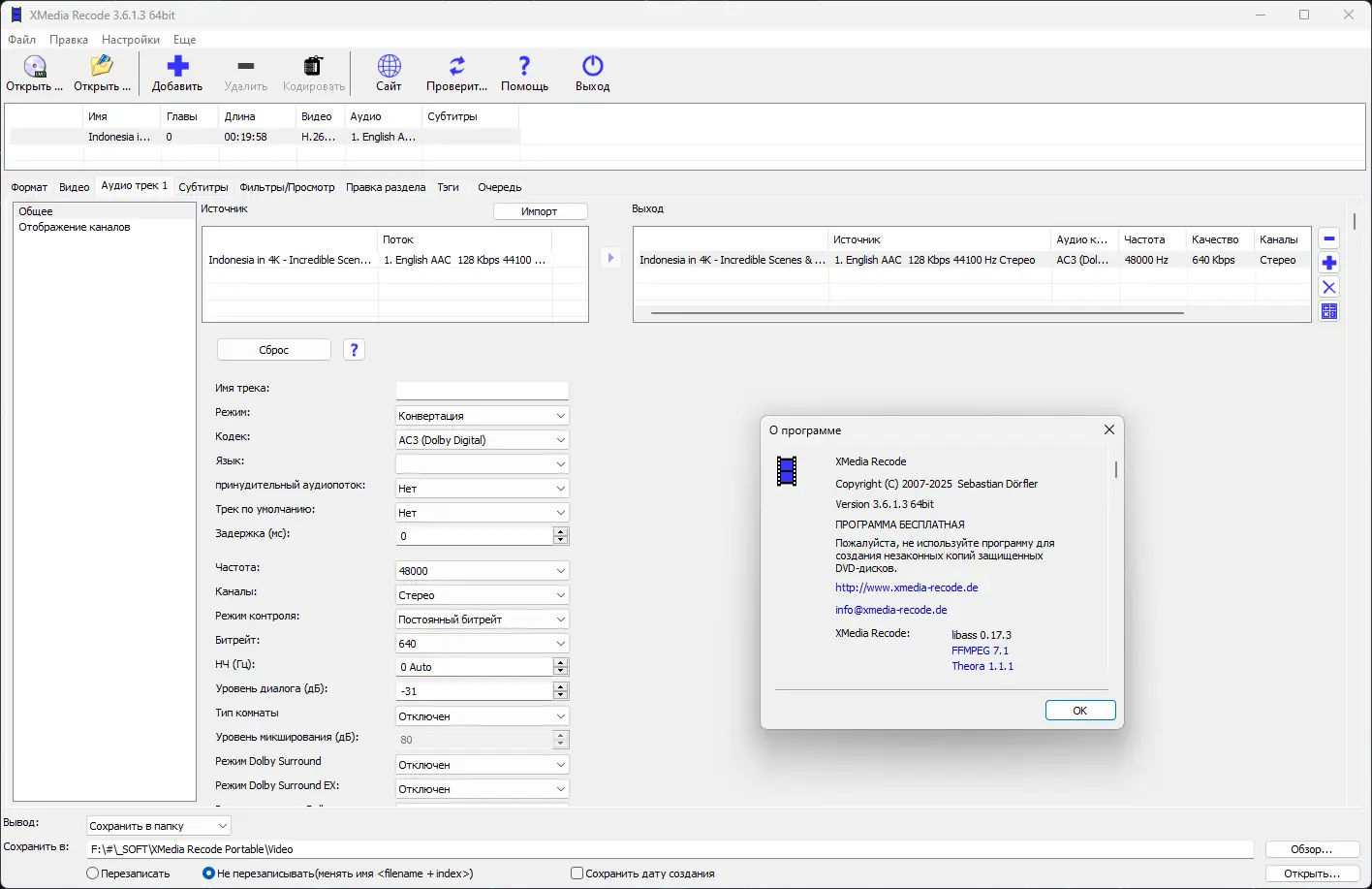Click the Сохранить в path field
1372x889 pixels.
tap(670, 849)
